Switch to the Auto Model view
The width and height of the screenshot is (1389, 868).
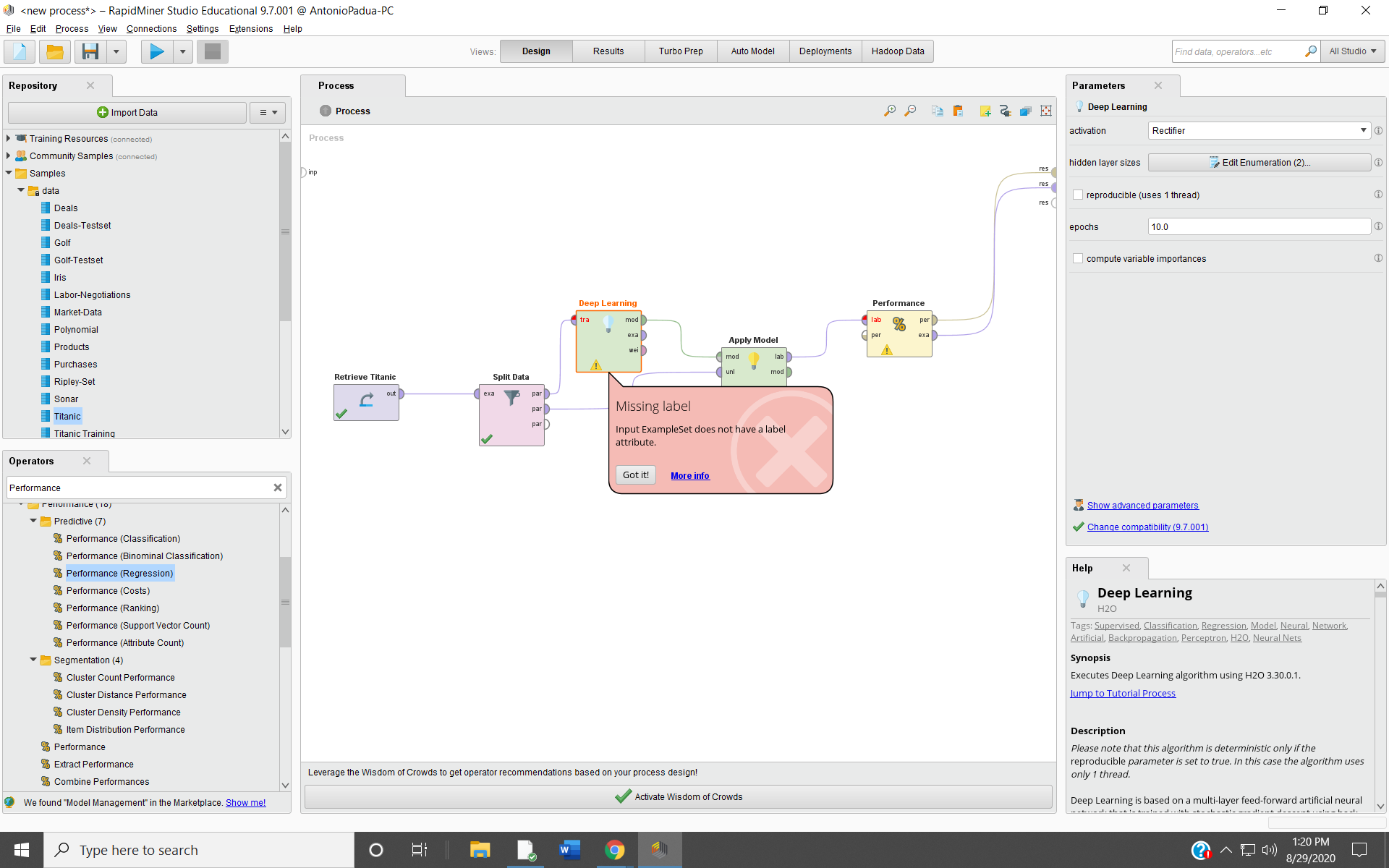pyautogui.click(x=753, y=51)
